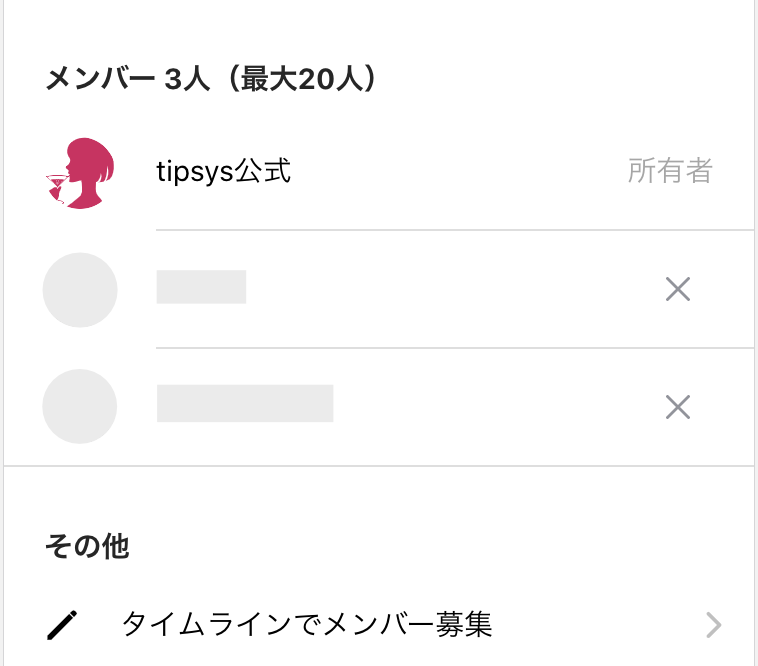
Task: Click the その他 section heading
Action: [x=87, y=547]
